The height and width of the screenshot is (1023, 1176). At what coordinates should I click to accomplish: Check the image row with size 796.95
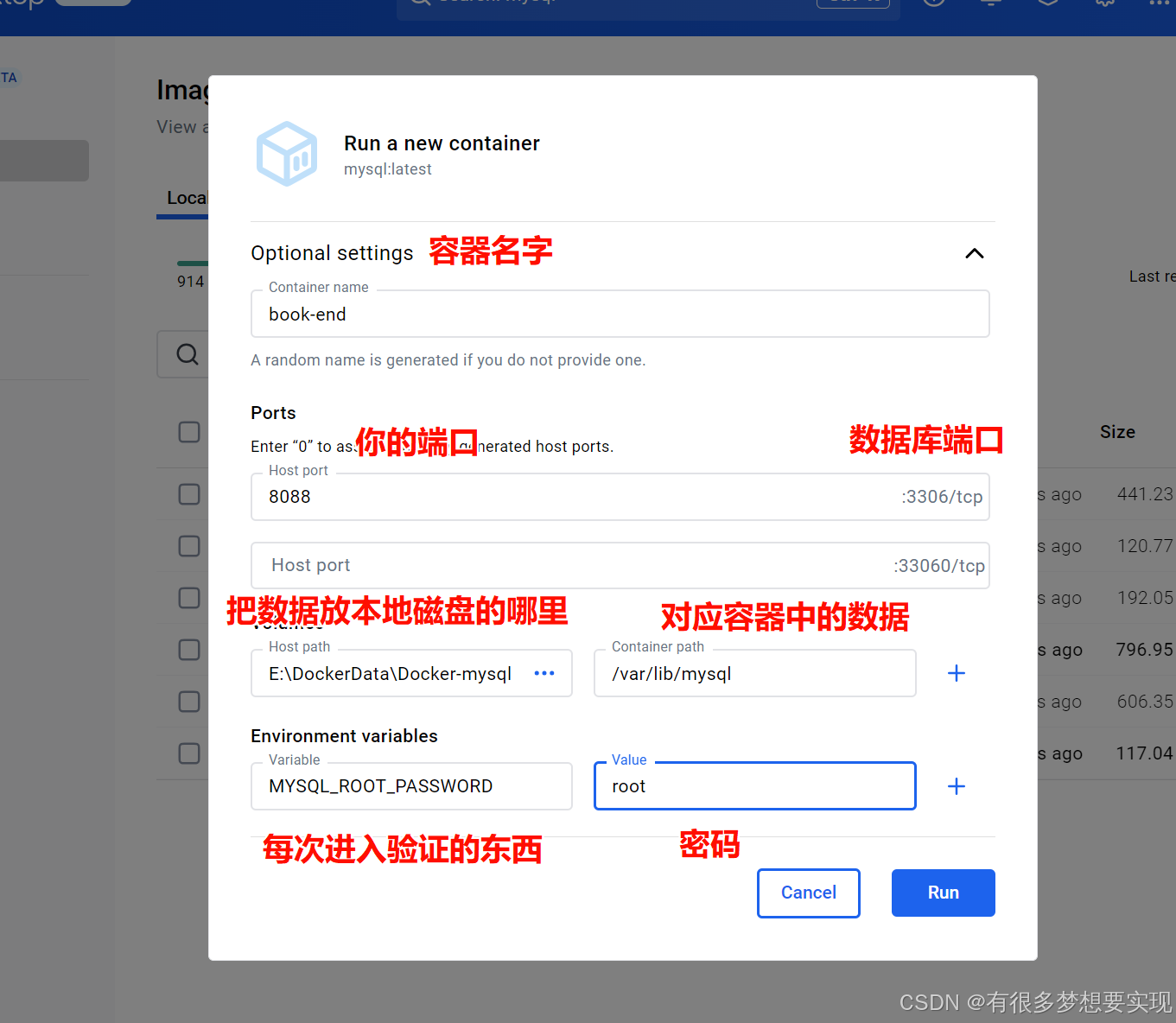click(x=189, y=650)
